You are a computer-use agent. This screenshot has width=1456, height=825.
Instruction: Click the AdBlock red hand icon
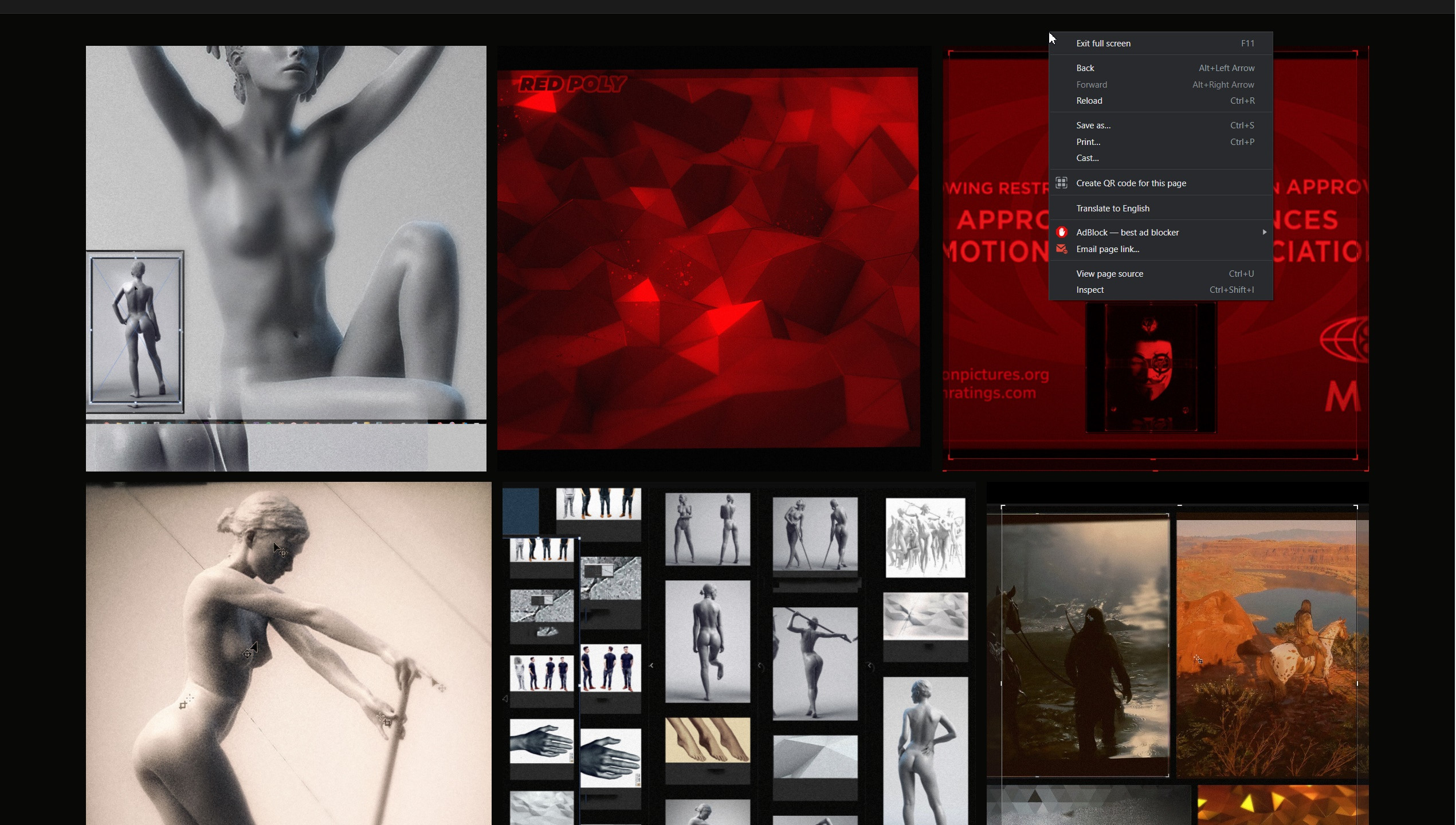(1061, 232)
